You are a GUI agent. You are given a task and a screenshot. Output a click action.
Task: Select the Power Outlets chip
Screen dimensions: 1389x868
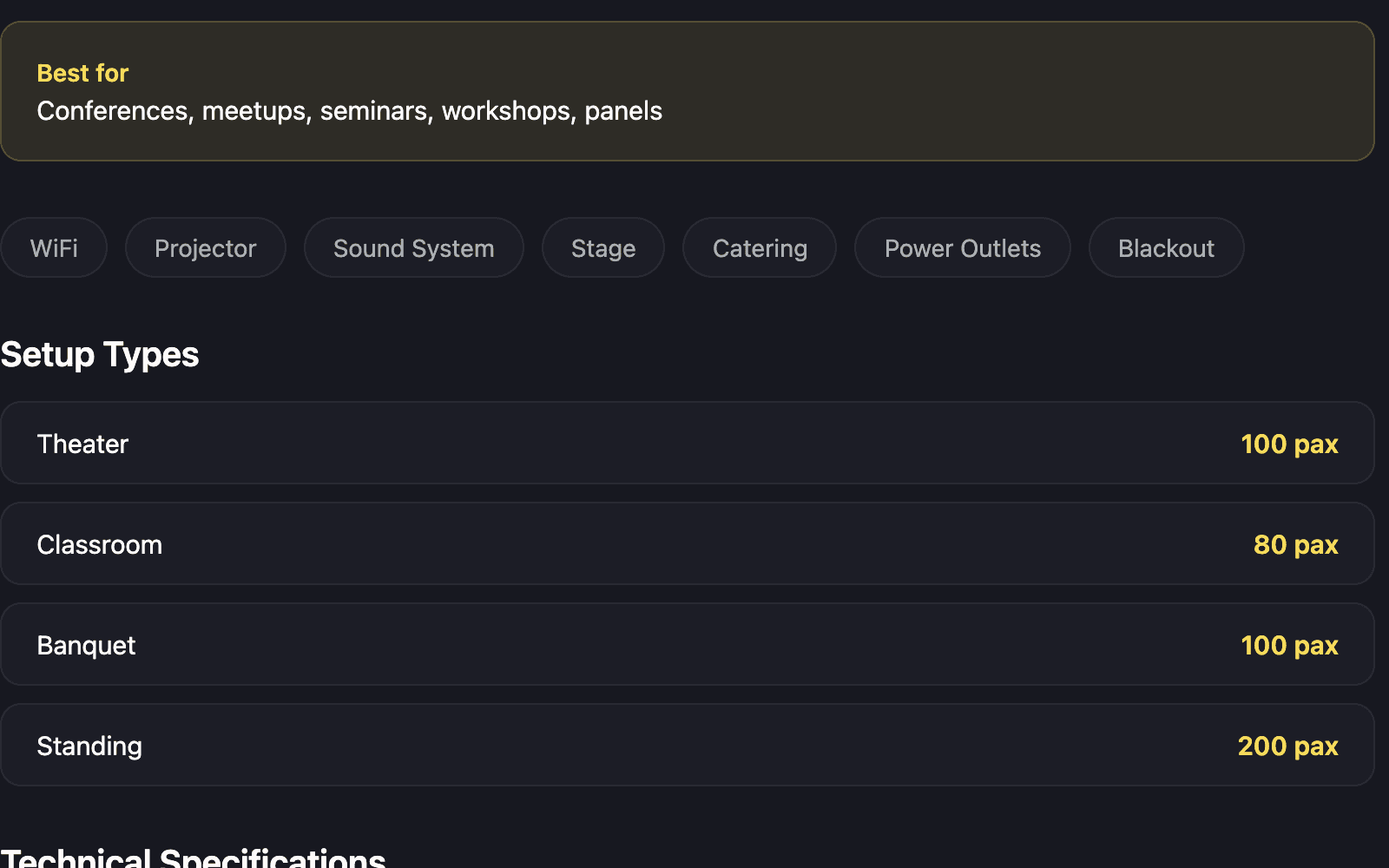point(963,248)
